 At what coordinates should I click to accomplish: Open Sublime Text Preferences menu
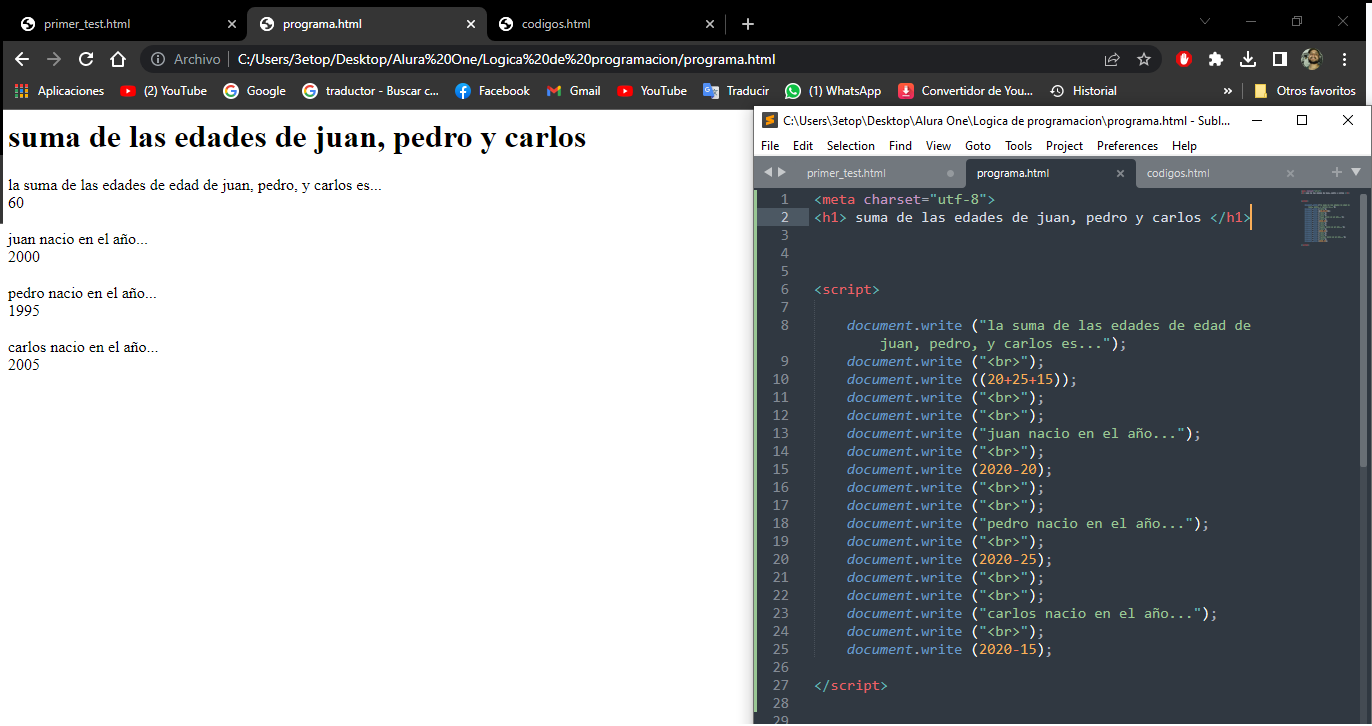pos(1127,146)
